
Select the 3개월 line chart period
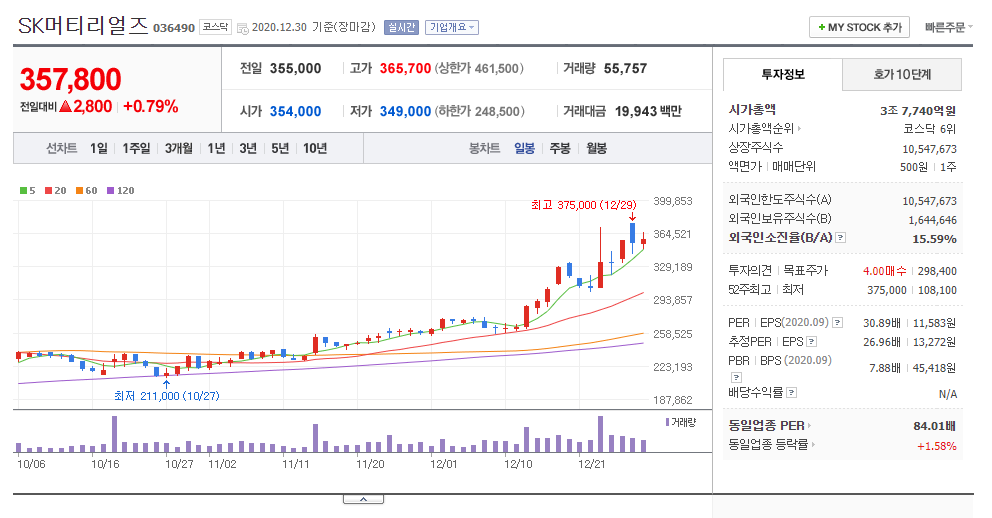[179, 148]
